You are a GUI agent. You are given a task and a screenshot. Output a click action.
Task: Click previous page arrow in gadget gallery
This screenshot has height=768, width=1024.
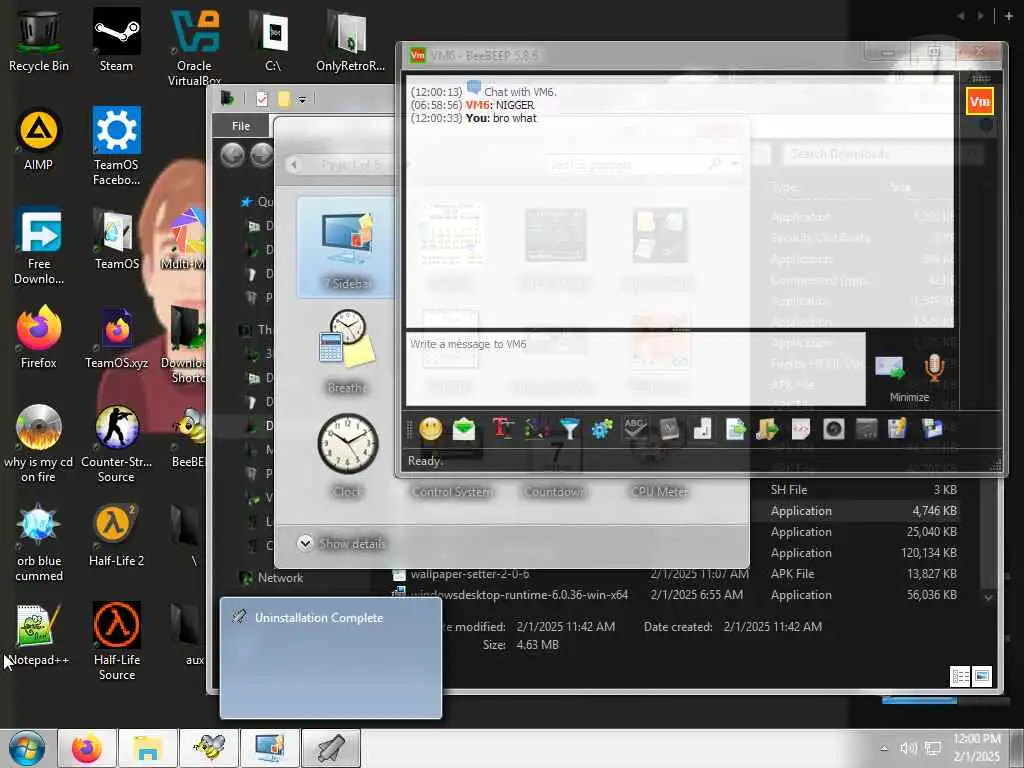(x=294, y=165)
